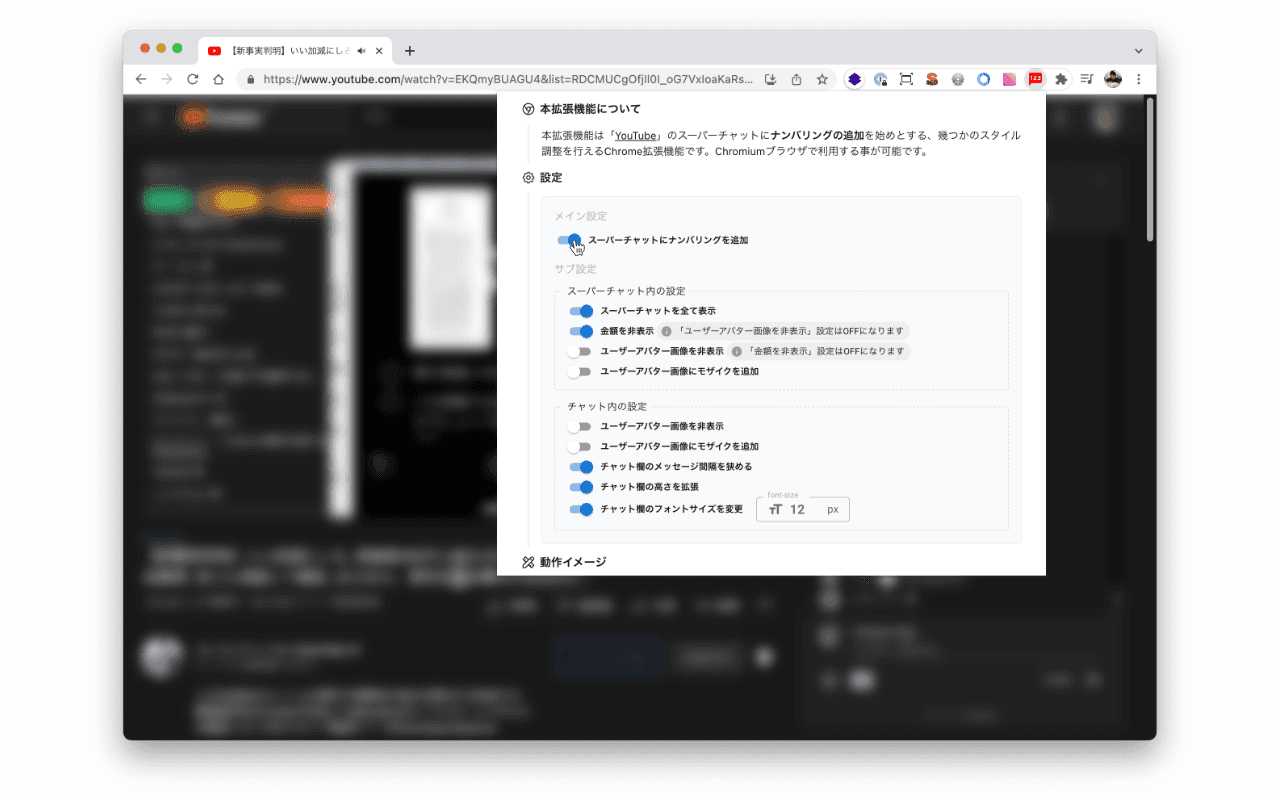Click the install/download icon in address bar
This screenshot has height=800, width=1280.
coord(770,79)
